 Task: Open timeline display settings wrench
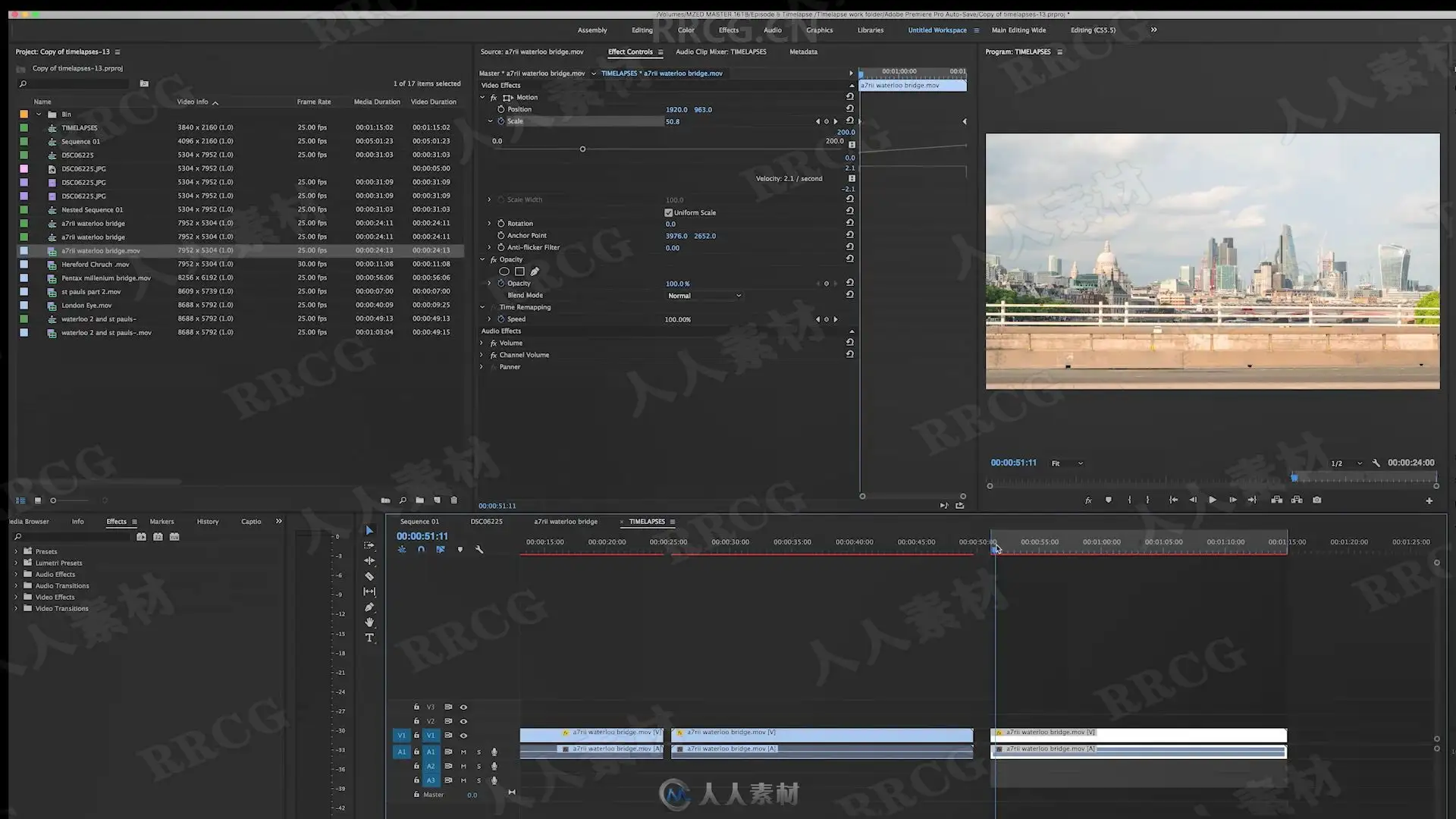point(479,549)
